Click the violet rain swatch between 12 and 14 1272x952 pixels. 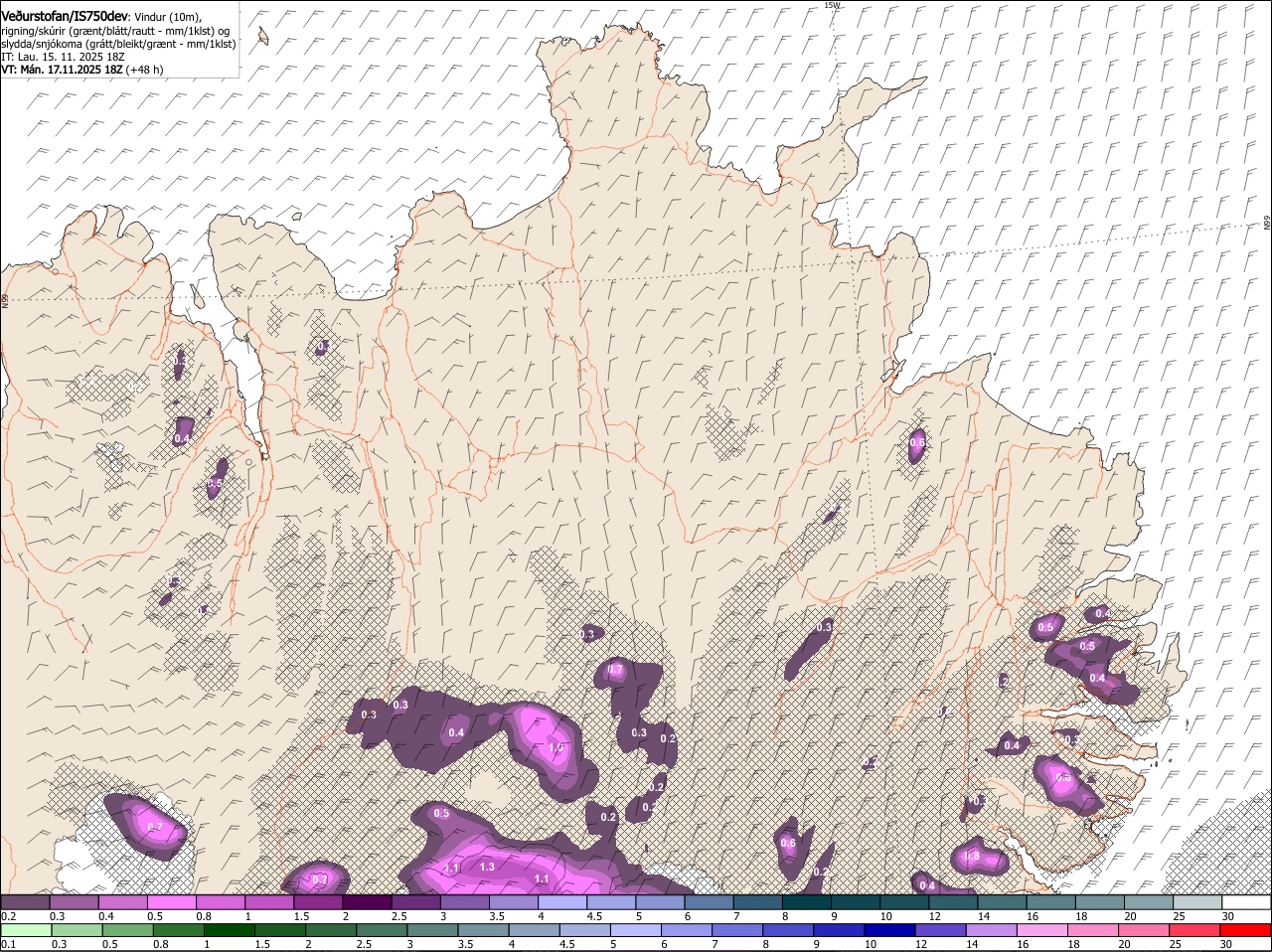[x=940, y=930]
